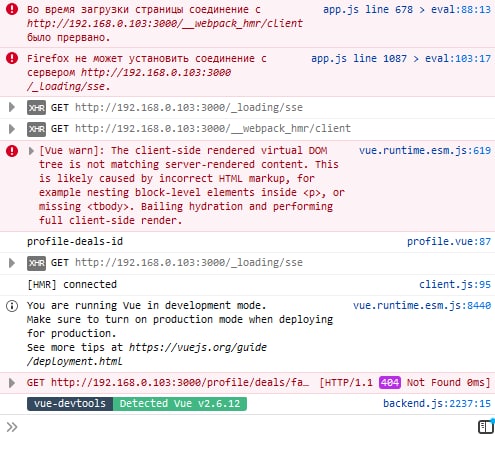Expand the second GET _loading/sse request
The height and width of the screenshot is (466, 495).
pos(12,263)
